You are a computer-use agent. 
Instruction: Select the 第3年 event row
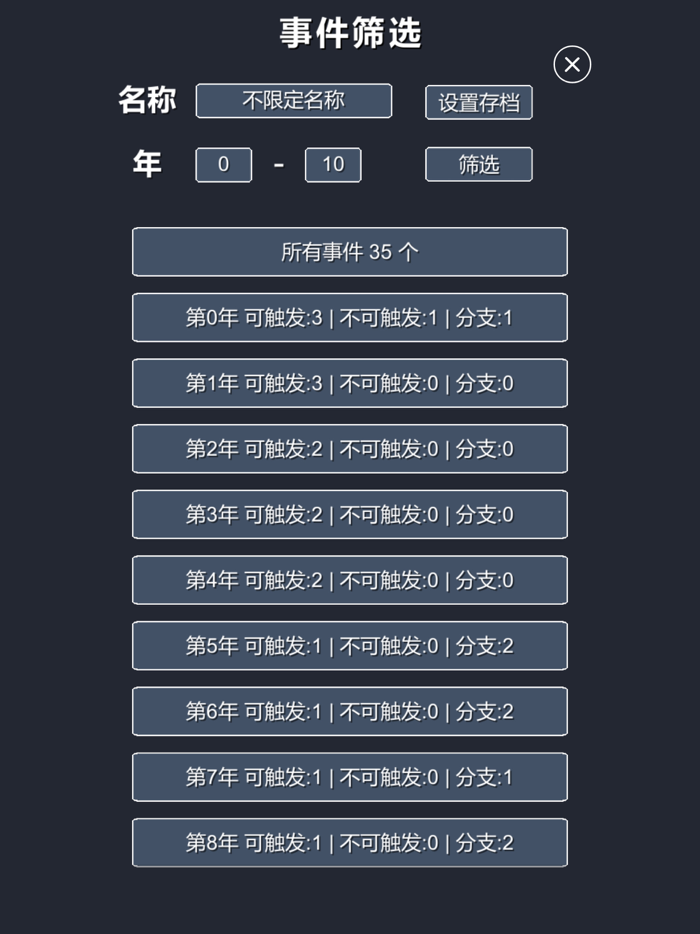coord(349,514)
